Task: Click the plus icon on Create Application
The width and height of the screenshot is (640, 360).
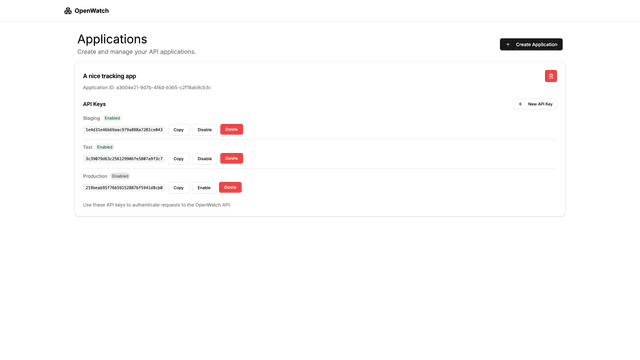Action: pyautogui.click(x=508, y=44)
